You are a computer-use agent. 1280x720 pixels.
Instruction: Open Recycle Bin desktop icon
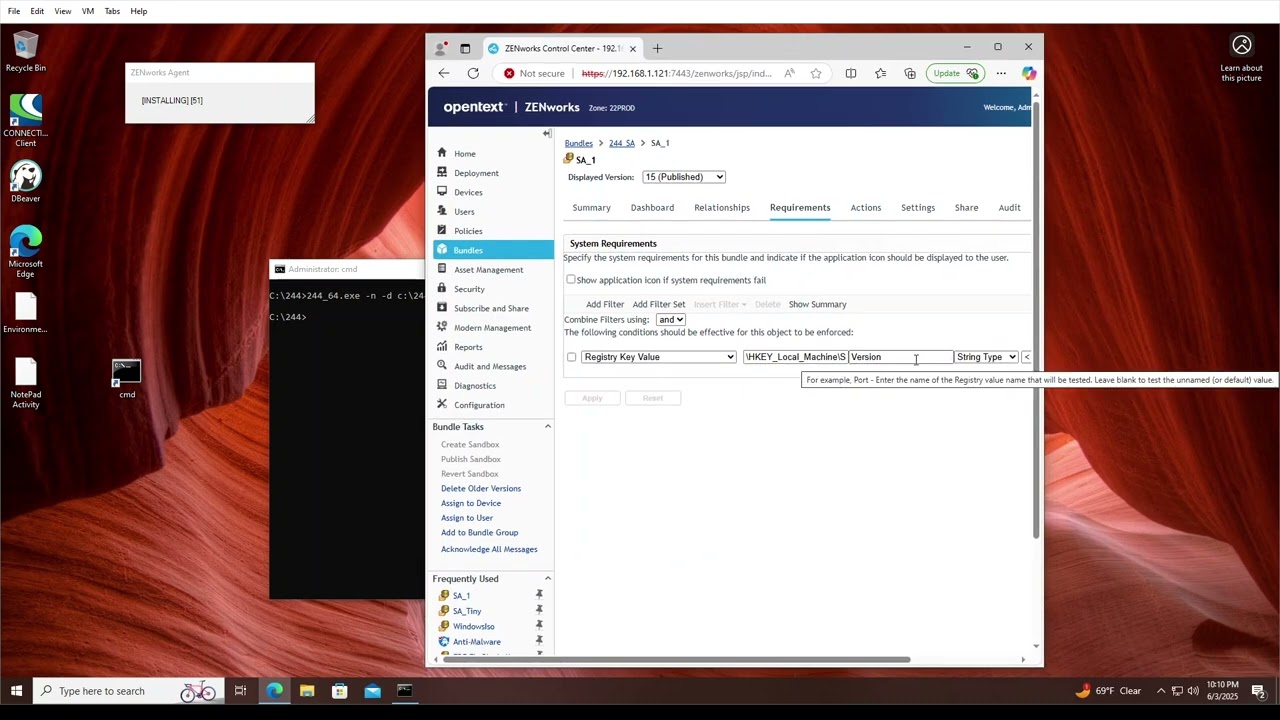pyautogui.click(x=26, y=52)
